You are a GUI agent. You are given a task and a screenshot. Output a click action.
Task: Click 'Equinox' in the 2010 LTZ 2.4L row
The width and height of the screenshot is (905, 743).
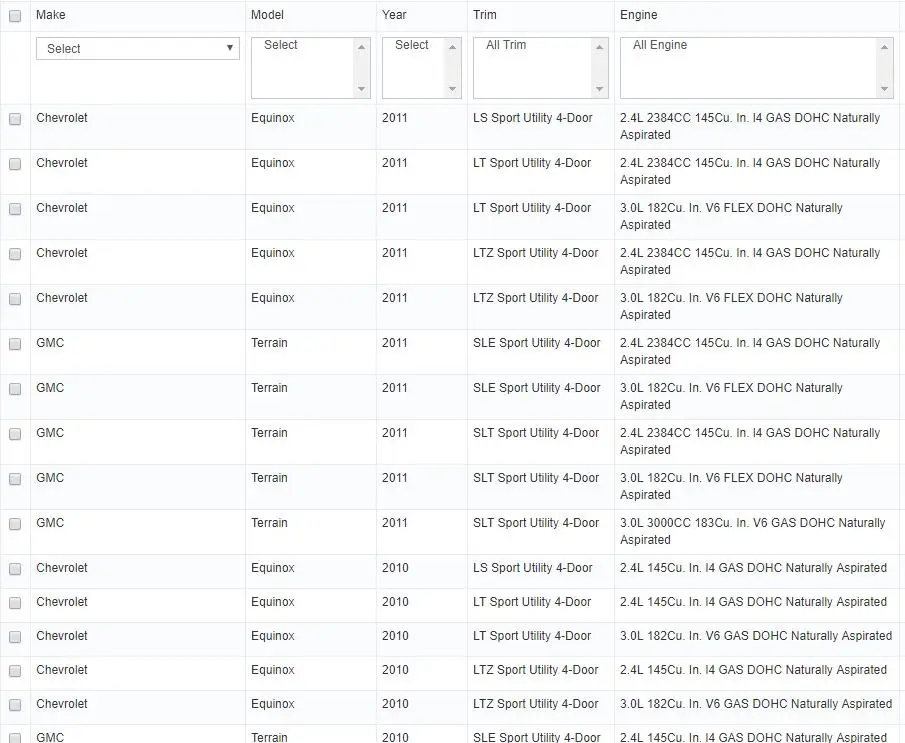272,670
